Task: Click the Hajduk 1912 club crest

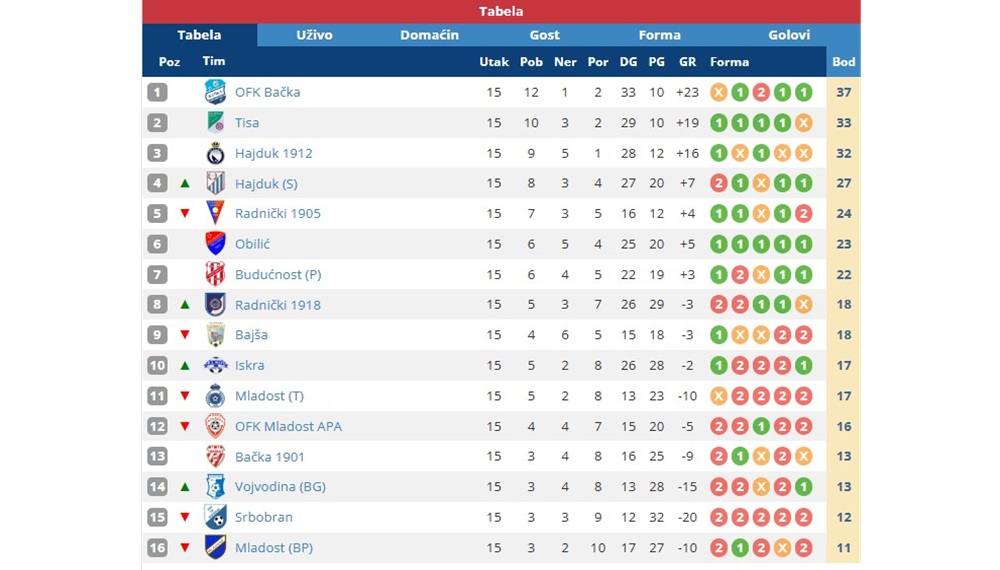Action: (x=216, y=153)
